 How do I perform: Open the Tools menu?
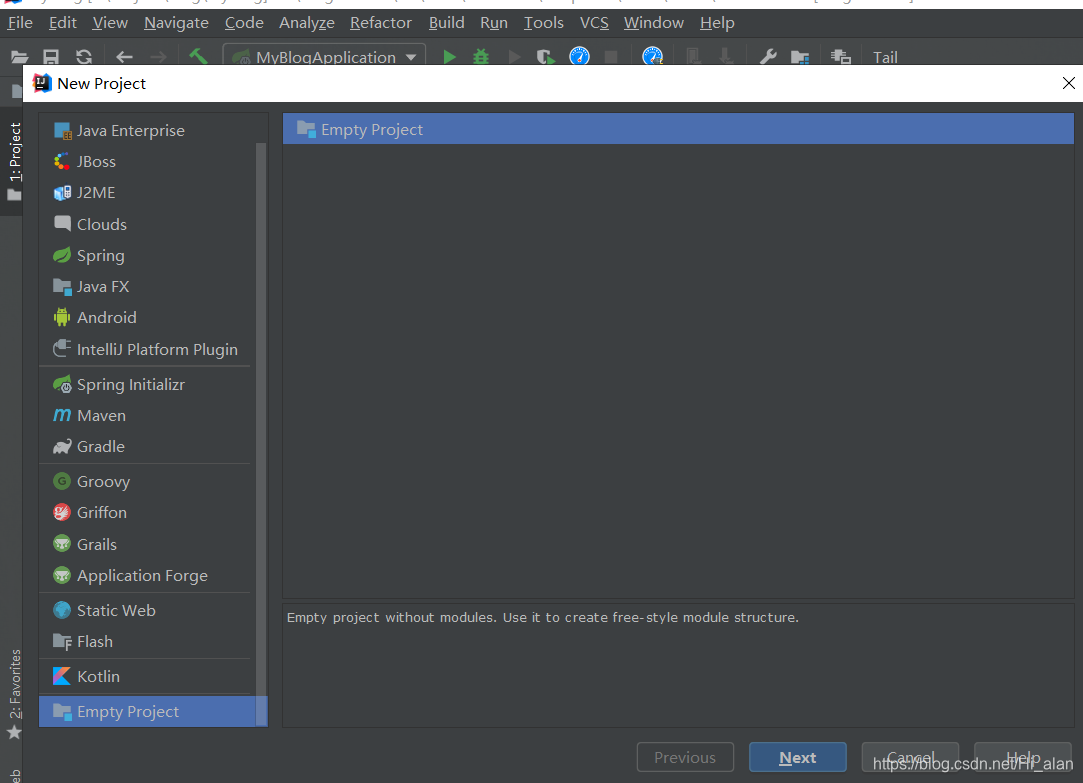[544, 23]
